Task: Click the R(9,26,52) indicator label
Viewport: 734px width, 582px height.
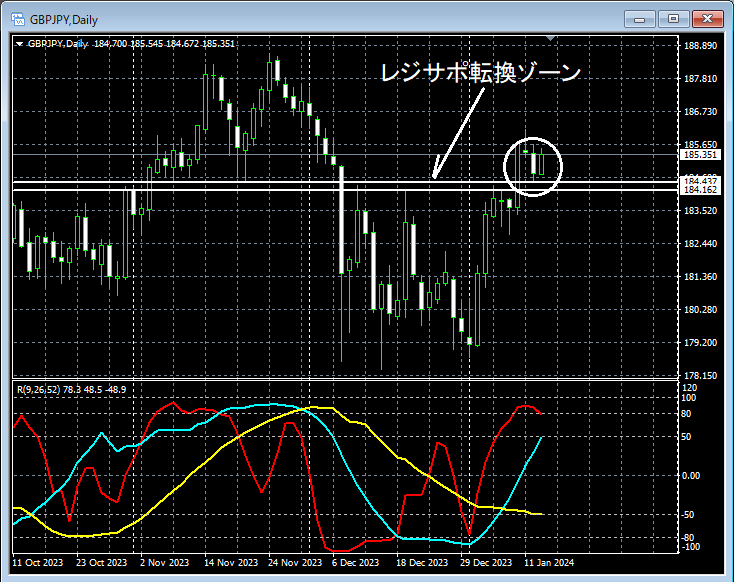Action: (71, 390)
